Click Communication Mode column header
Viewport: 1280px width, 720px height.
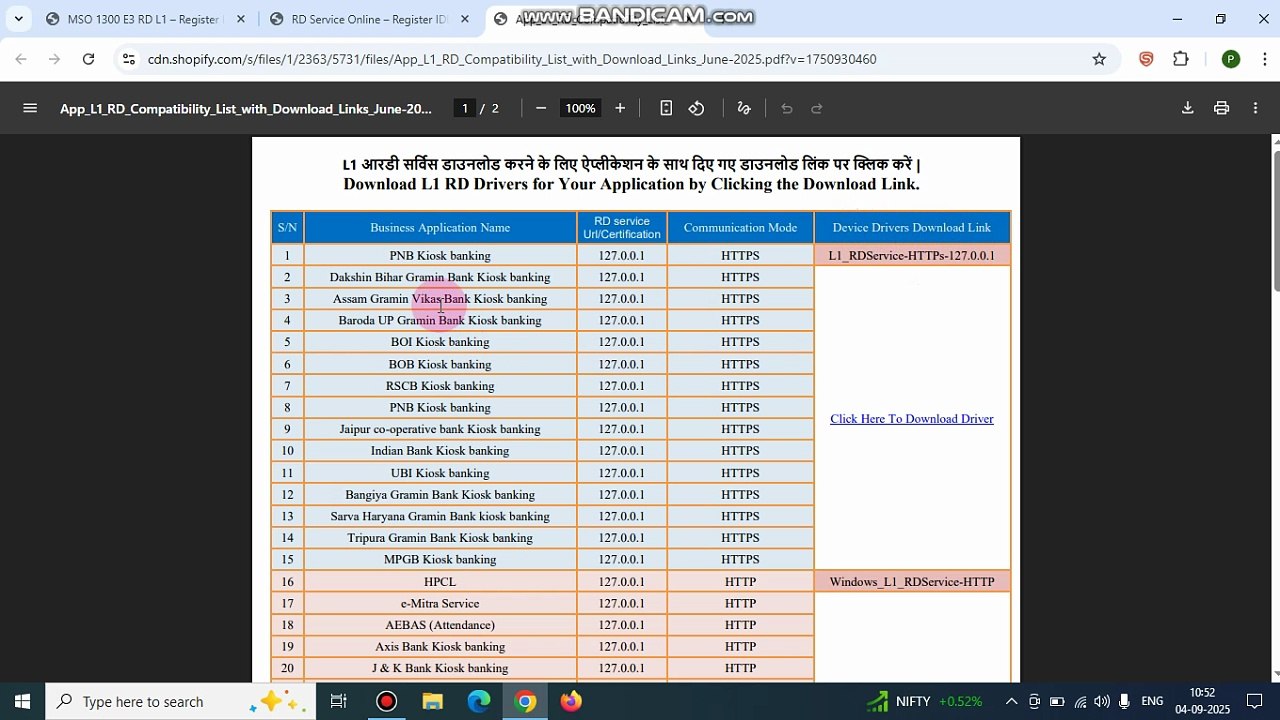740,228
